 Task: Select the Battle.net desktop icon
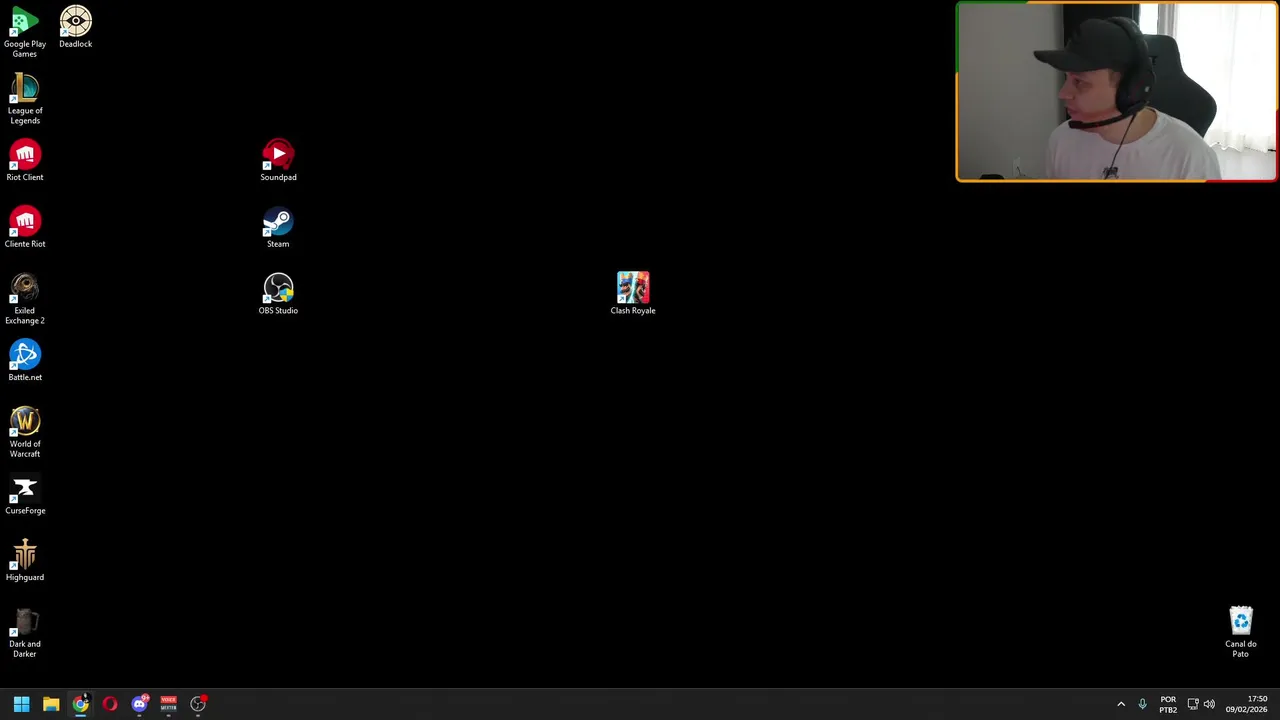coord(25,360)
